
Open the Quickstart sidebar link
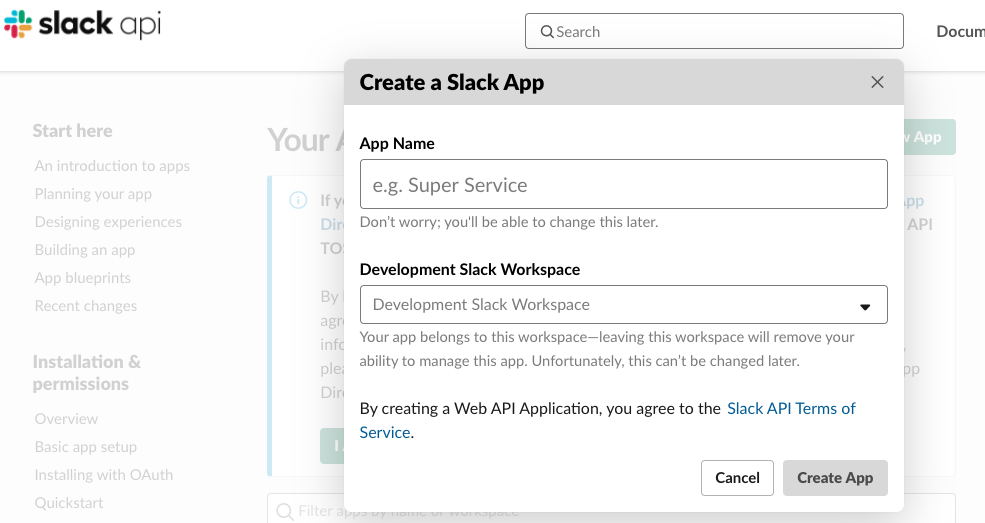click(x=69, y=503)
